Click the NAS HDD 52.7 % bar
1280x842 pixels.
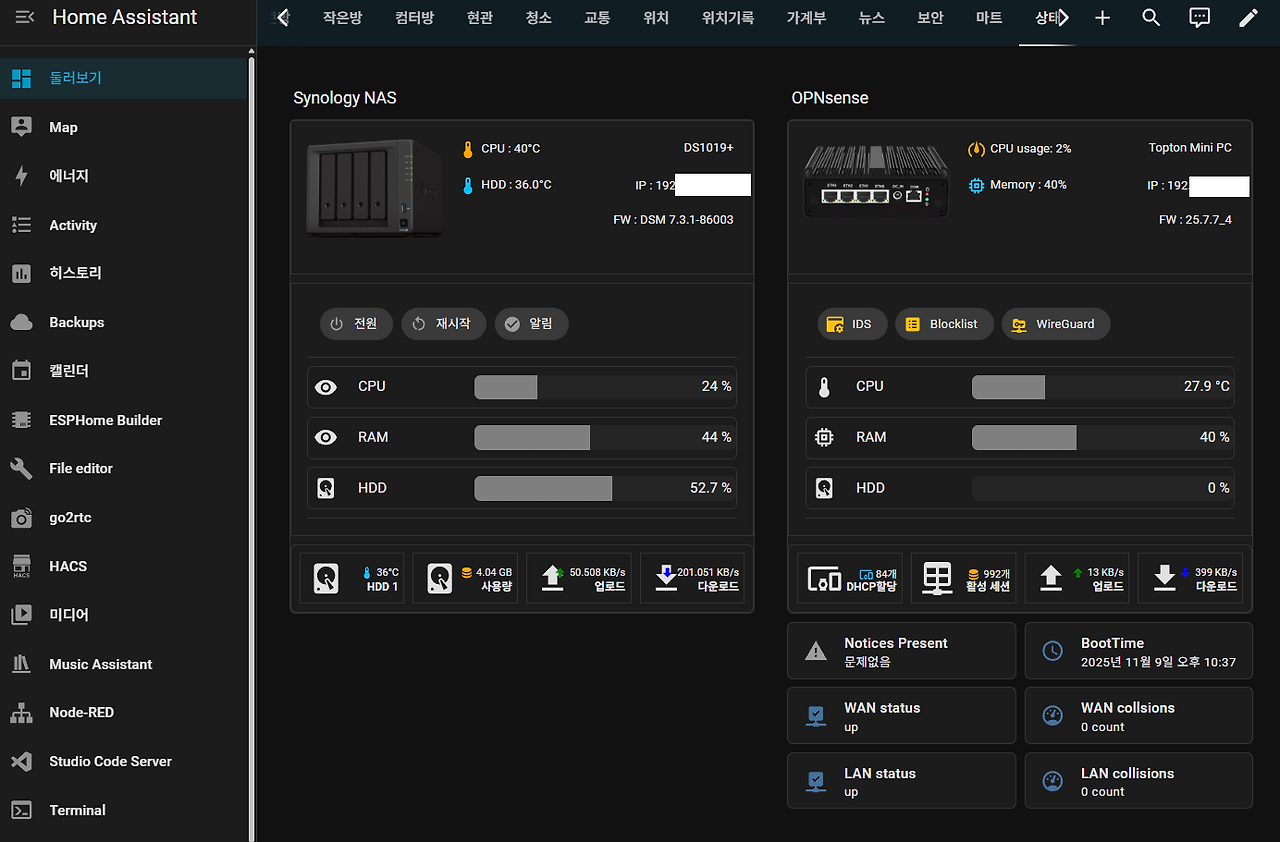pos(604,488)
